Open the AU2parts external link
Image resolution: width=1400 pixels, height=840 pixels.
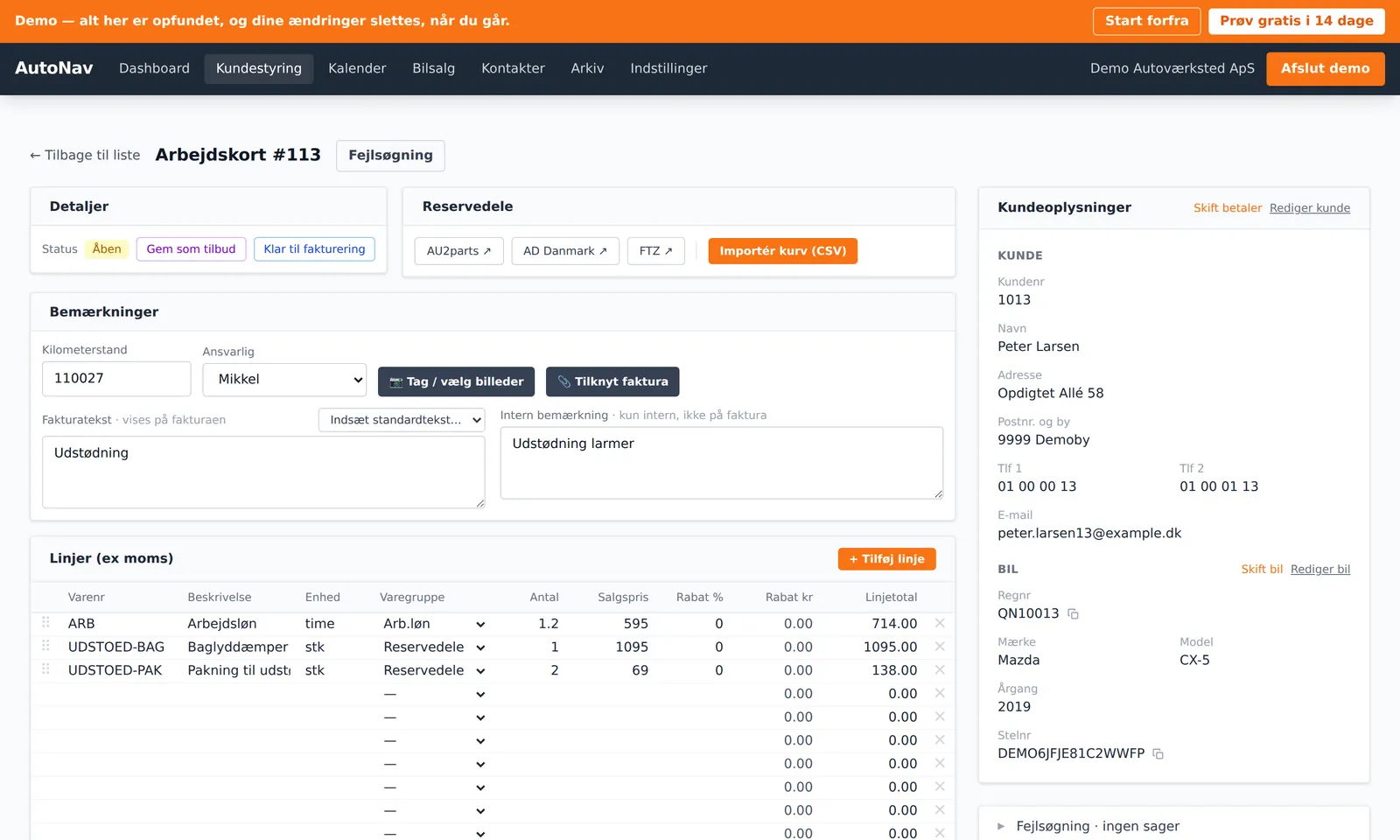[x=458, y=251]
